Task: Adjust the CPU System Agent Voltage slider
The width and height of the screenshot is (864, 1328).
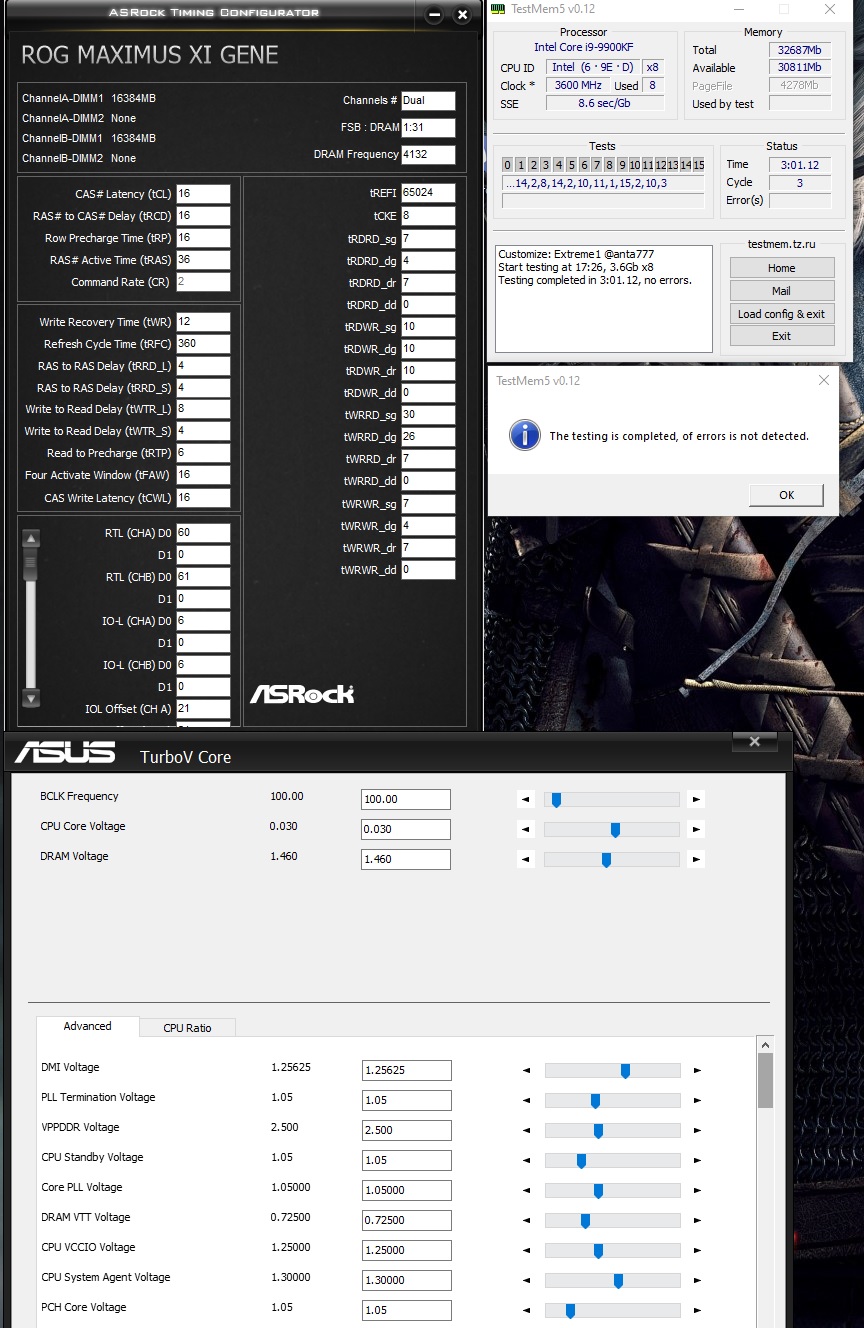Action: click(618, 1280)
